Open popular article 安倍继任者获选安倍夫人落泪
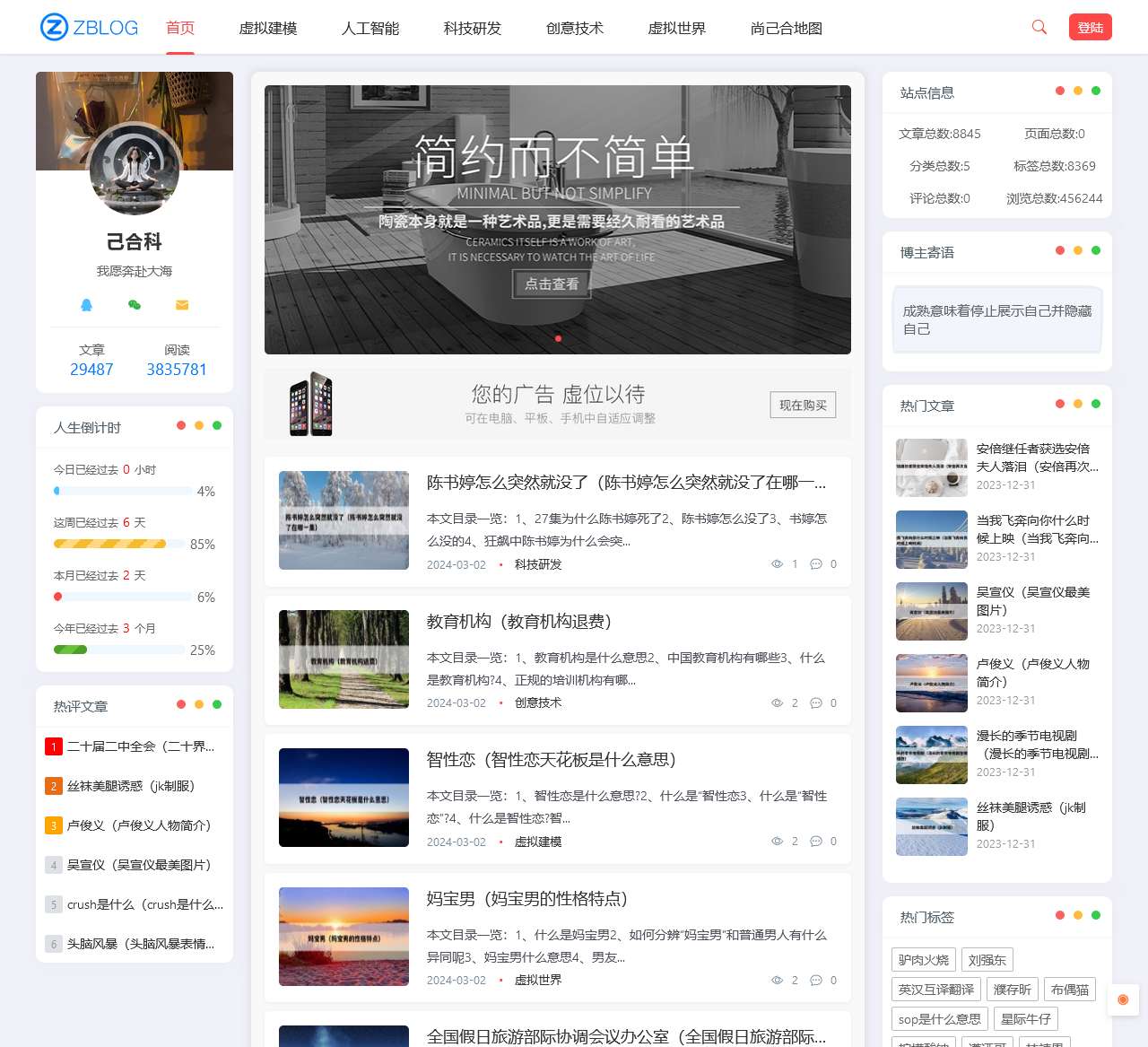The width and height of the screenshot is (1148, 1047). (1038, 458)
